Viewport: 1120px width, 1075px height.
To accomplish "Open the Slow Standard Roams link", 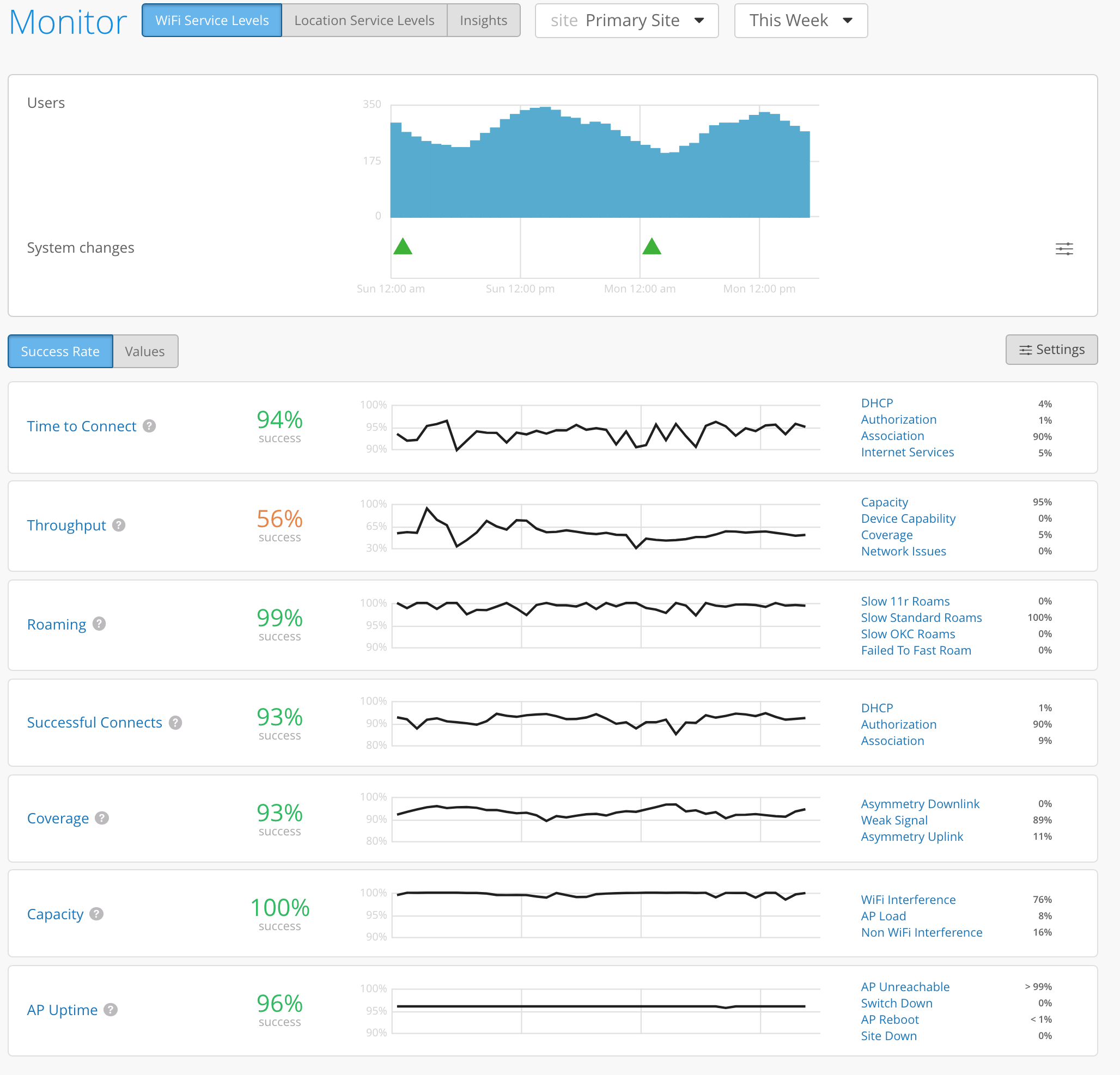I will pyautogui.click(x=921, y=618).
